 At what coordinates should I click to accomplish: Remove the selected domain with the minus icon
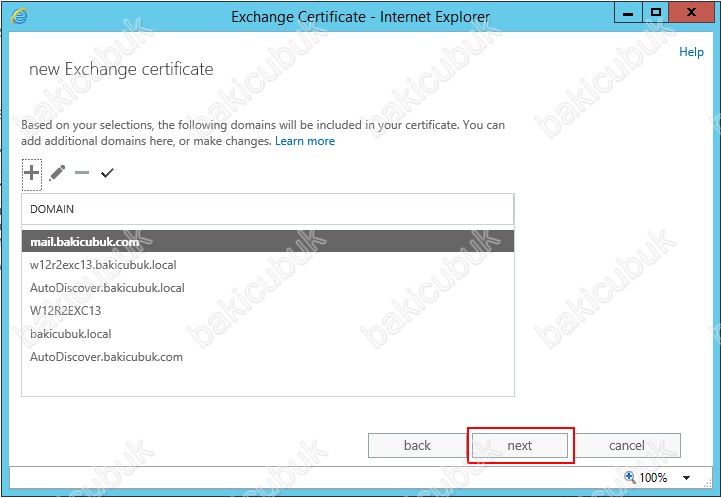point(82,173)
